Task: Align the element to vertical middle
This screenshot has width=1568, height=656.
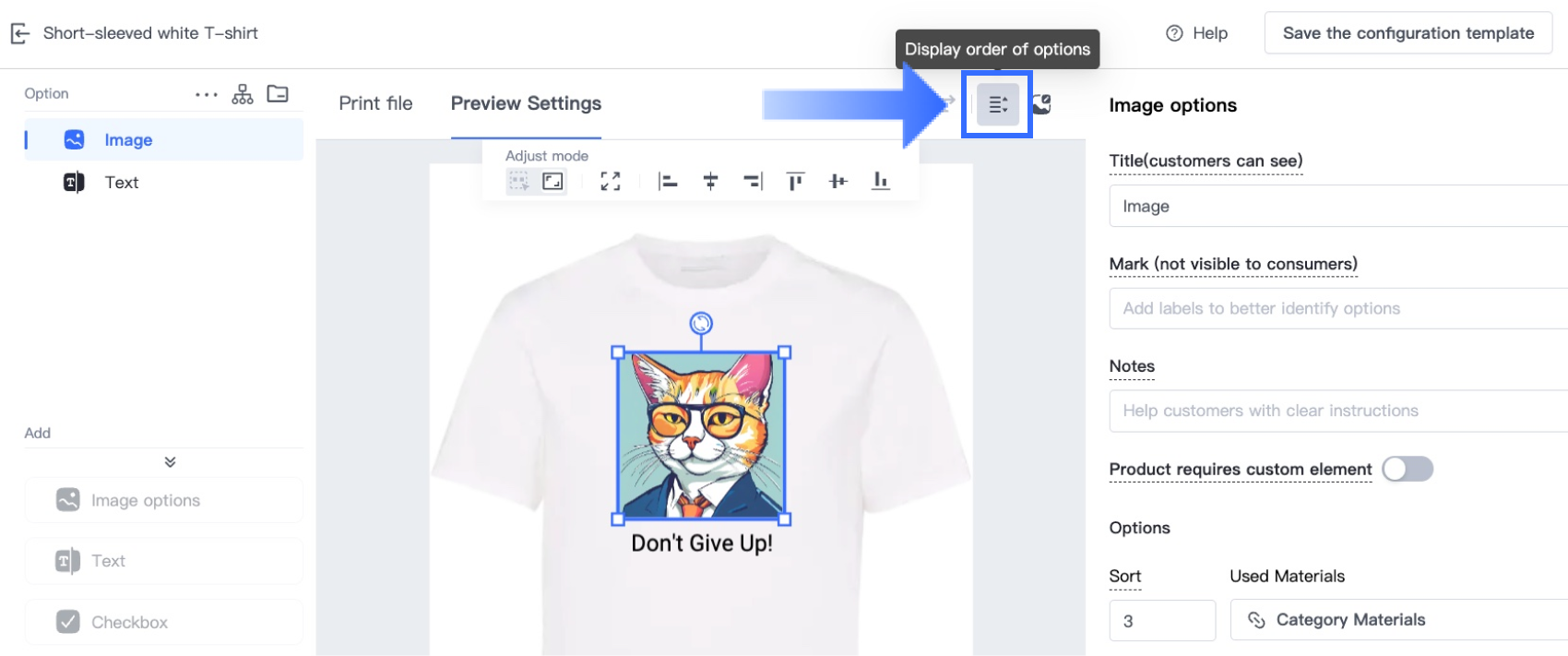Action: click(837, 181)
